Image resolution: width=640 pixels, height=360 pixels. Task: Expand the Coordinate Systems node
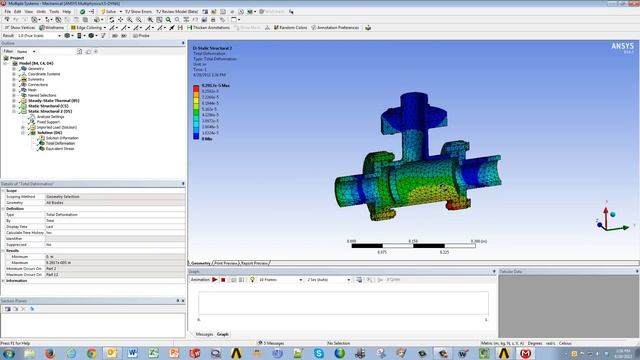(x=14, y=74)
